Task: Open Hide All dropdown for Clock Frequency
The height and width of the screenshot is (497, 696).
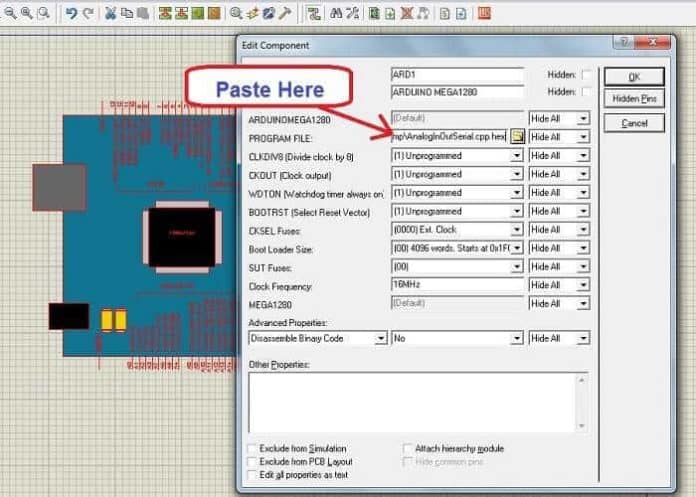Action: 583,285
